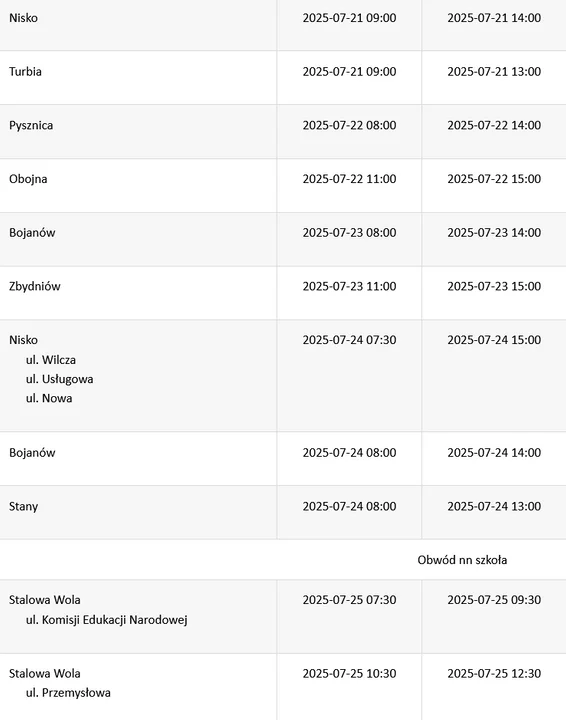
Task: Click start time 2025-07-24 07:30
Action: 349,340
